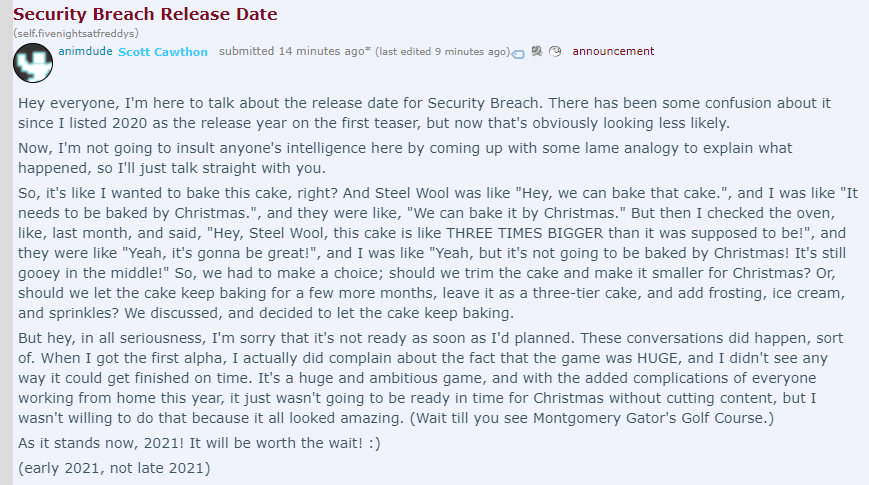Open the animdude avatar image
This screenshot has width=869, height=485.
(34, 64)
